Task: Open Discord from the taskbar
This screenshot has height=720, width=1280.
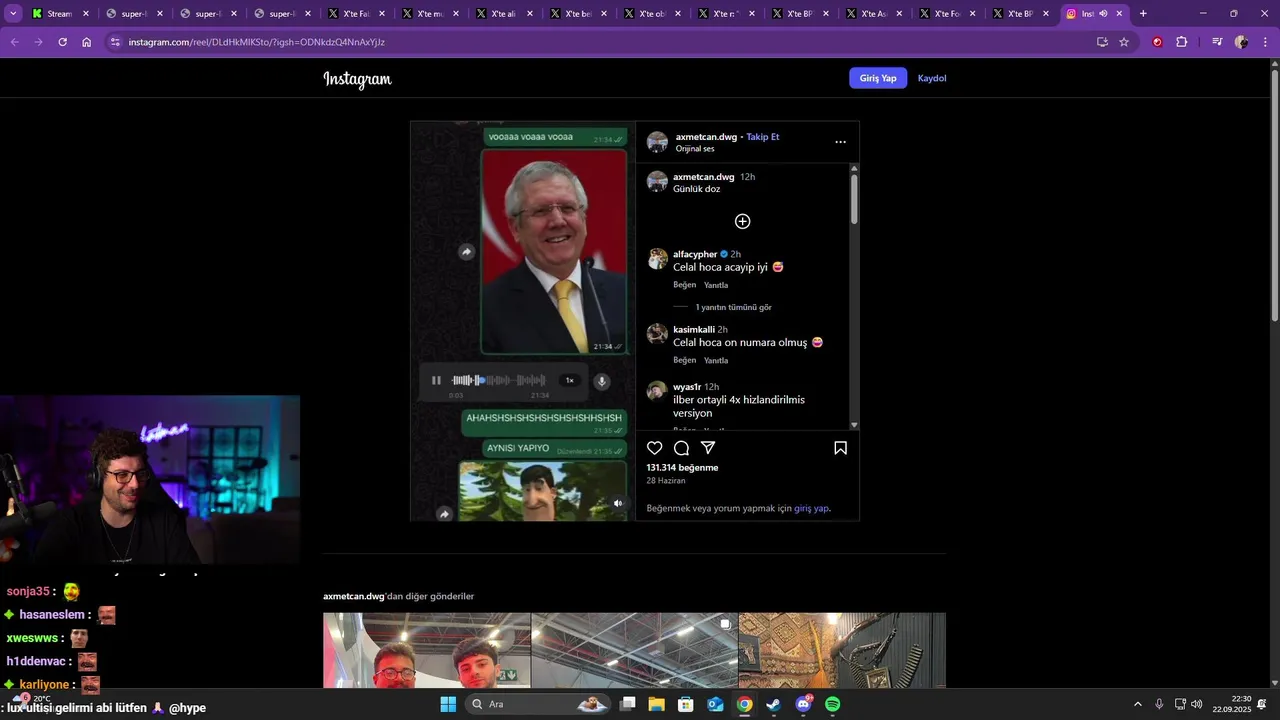Action: tap(803, 704)
